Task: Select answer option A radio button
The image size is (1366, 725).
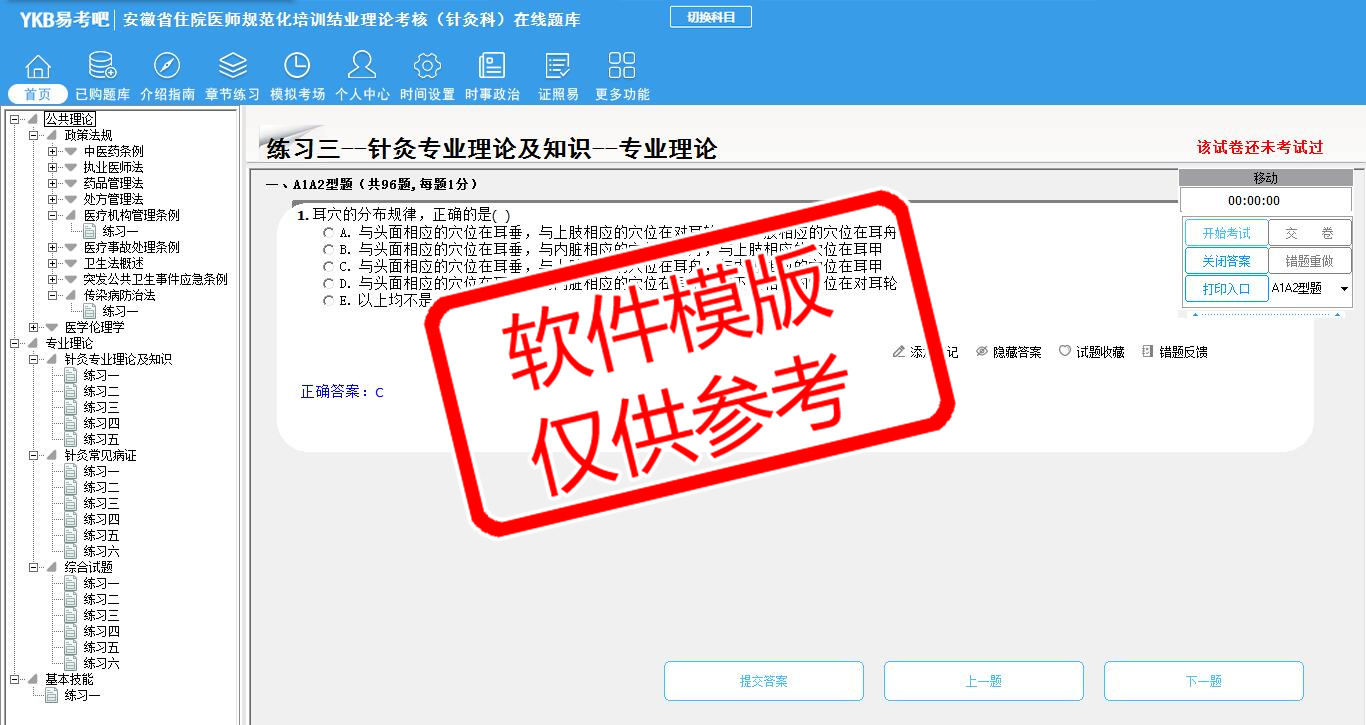Action: (x=328, y=233)
